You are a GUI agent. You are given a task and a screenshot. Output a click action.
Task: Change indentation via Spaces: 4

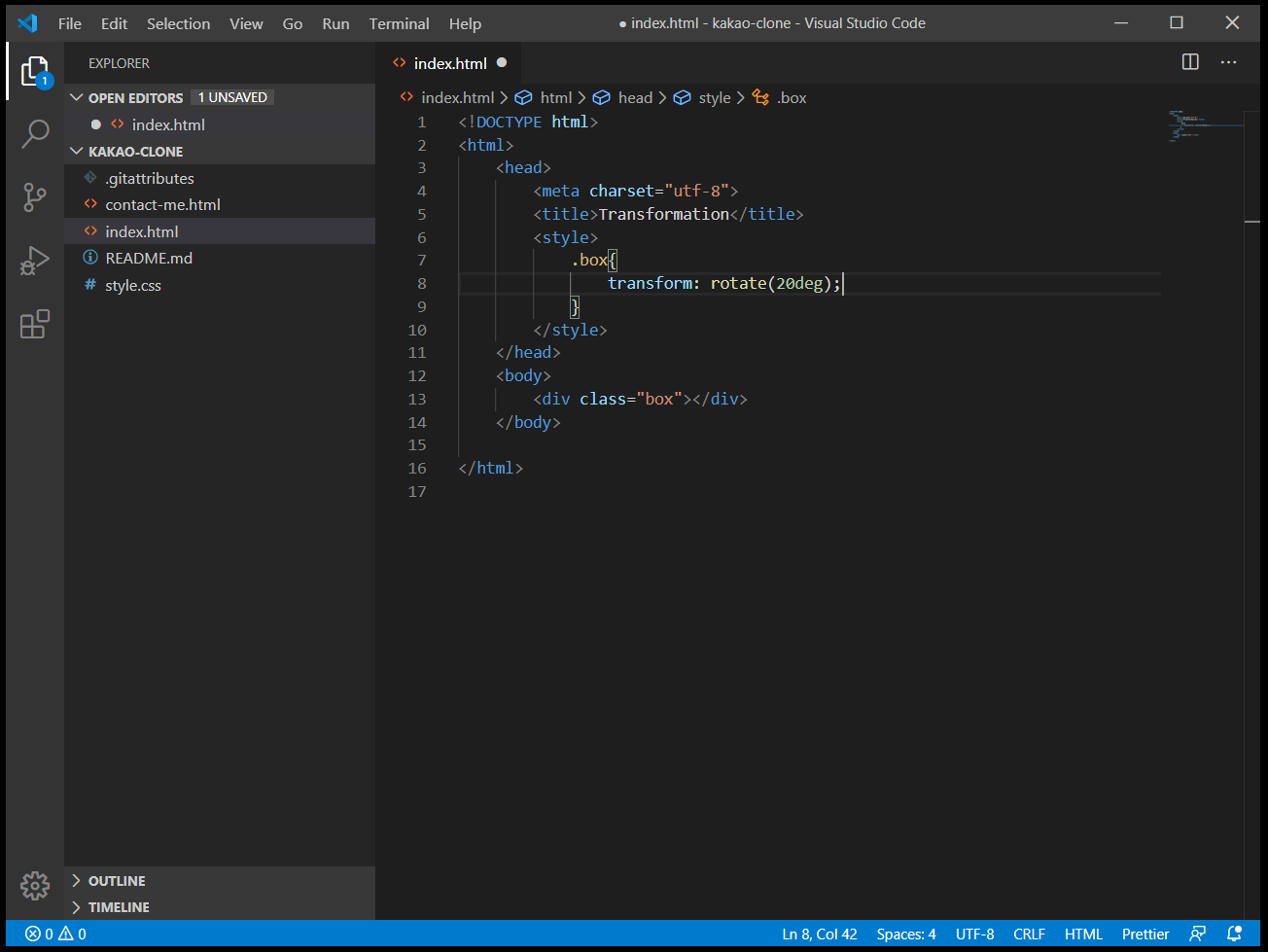coord(906,934)
